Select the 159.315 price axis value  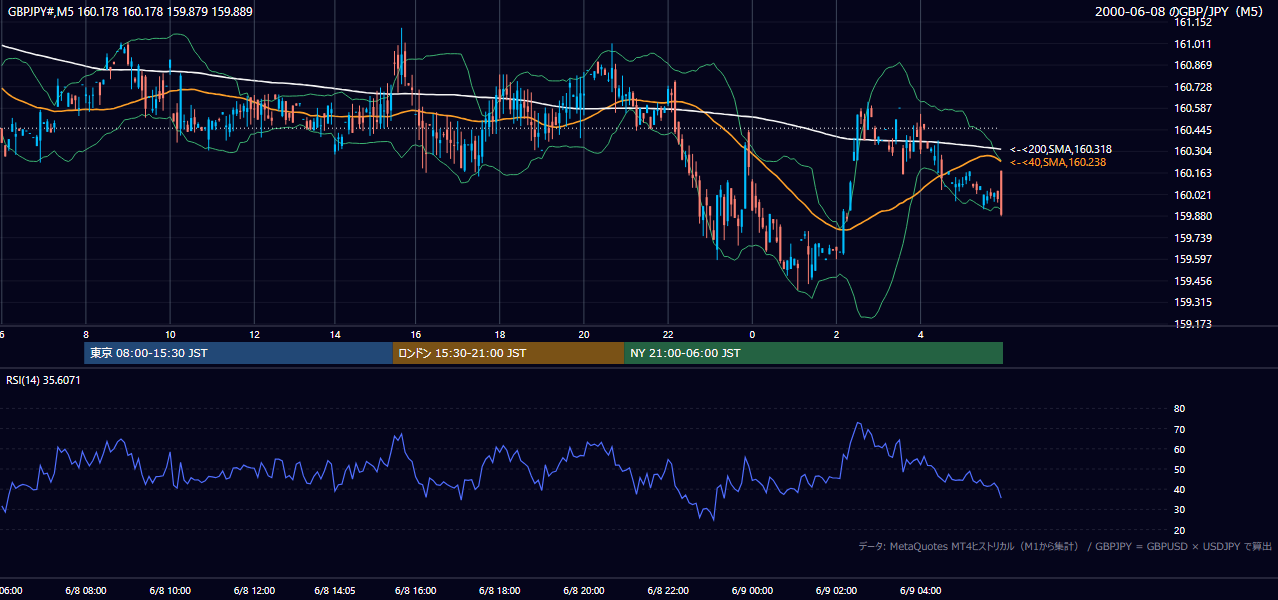1193,302
